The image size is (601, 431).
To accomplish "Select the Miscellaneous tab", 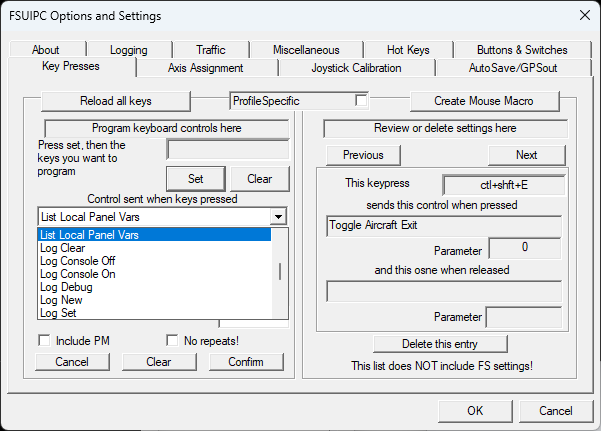I will (306, 49).
